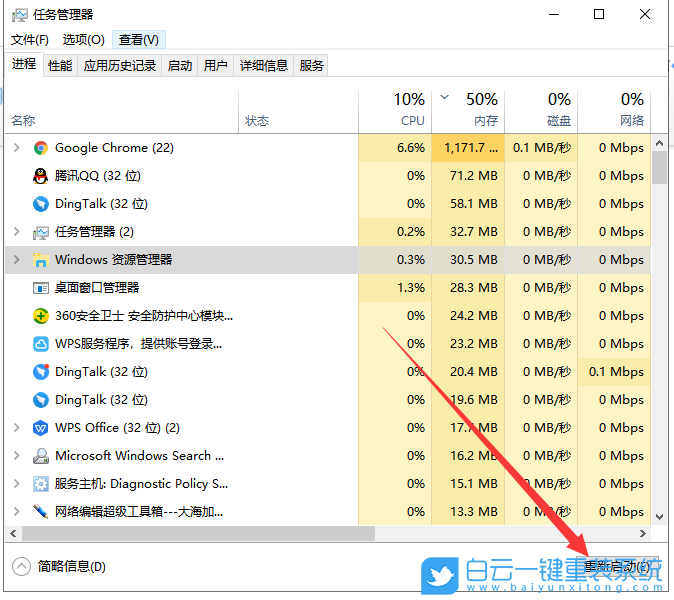Select the Tencent QQ penguin icon
This screenshot has height=600, width=674.
pos(41,176)
